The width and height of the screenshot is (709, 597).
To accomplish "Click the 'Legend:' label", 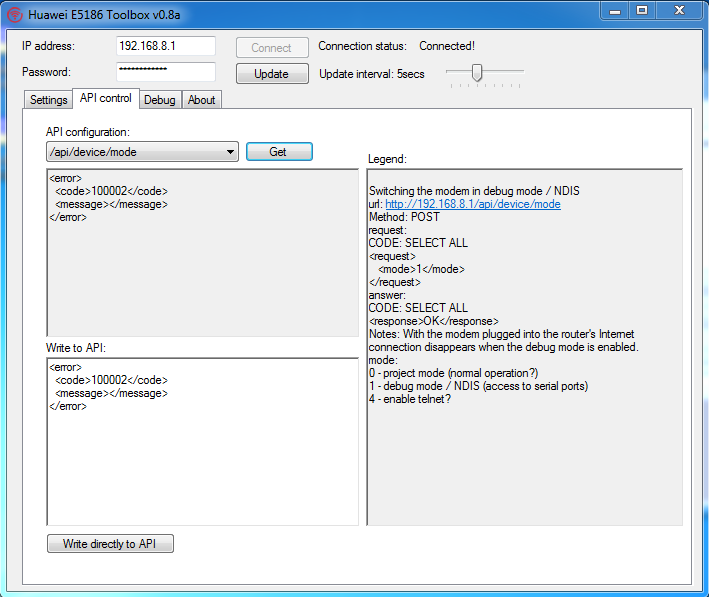I will pos(388,159).
